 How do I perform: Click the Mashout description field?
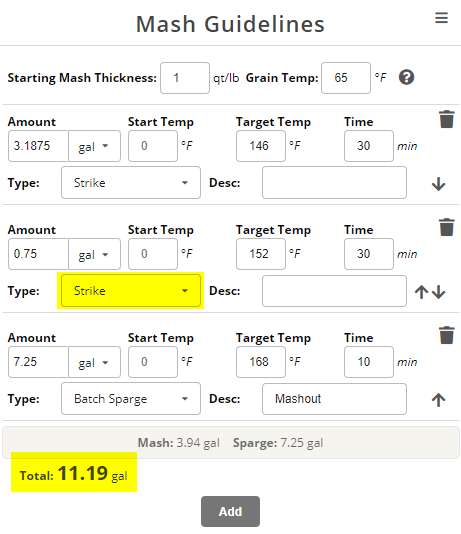tap(334, 399)
